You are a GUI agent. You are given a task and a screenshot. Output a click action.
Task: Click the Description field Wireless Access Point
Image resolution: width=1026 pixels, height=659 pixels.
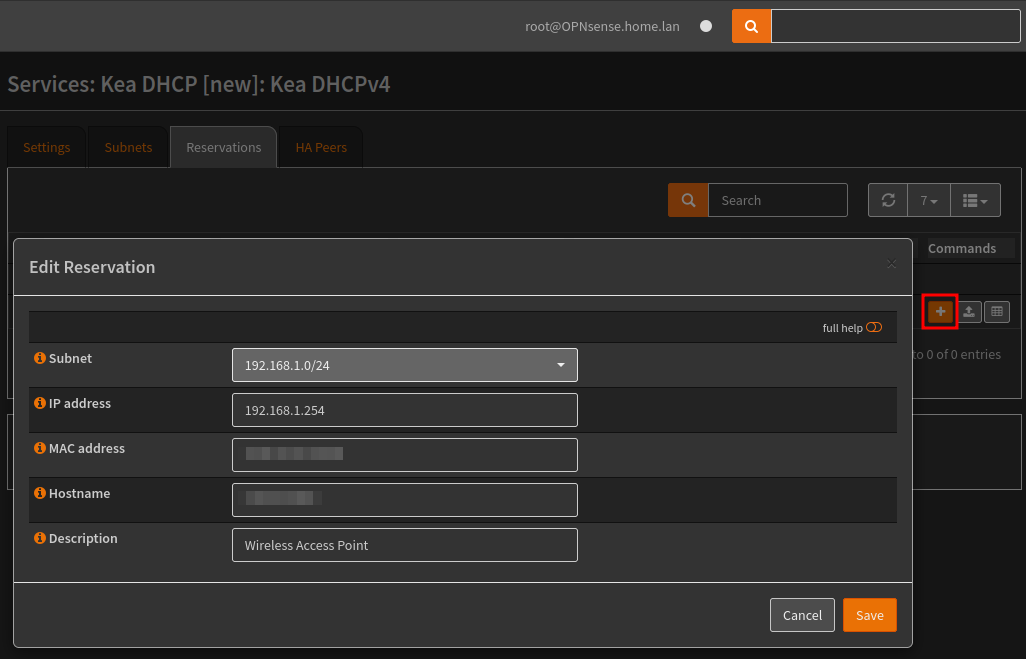tap(404, 545)
